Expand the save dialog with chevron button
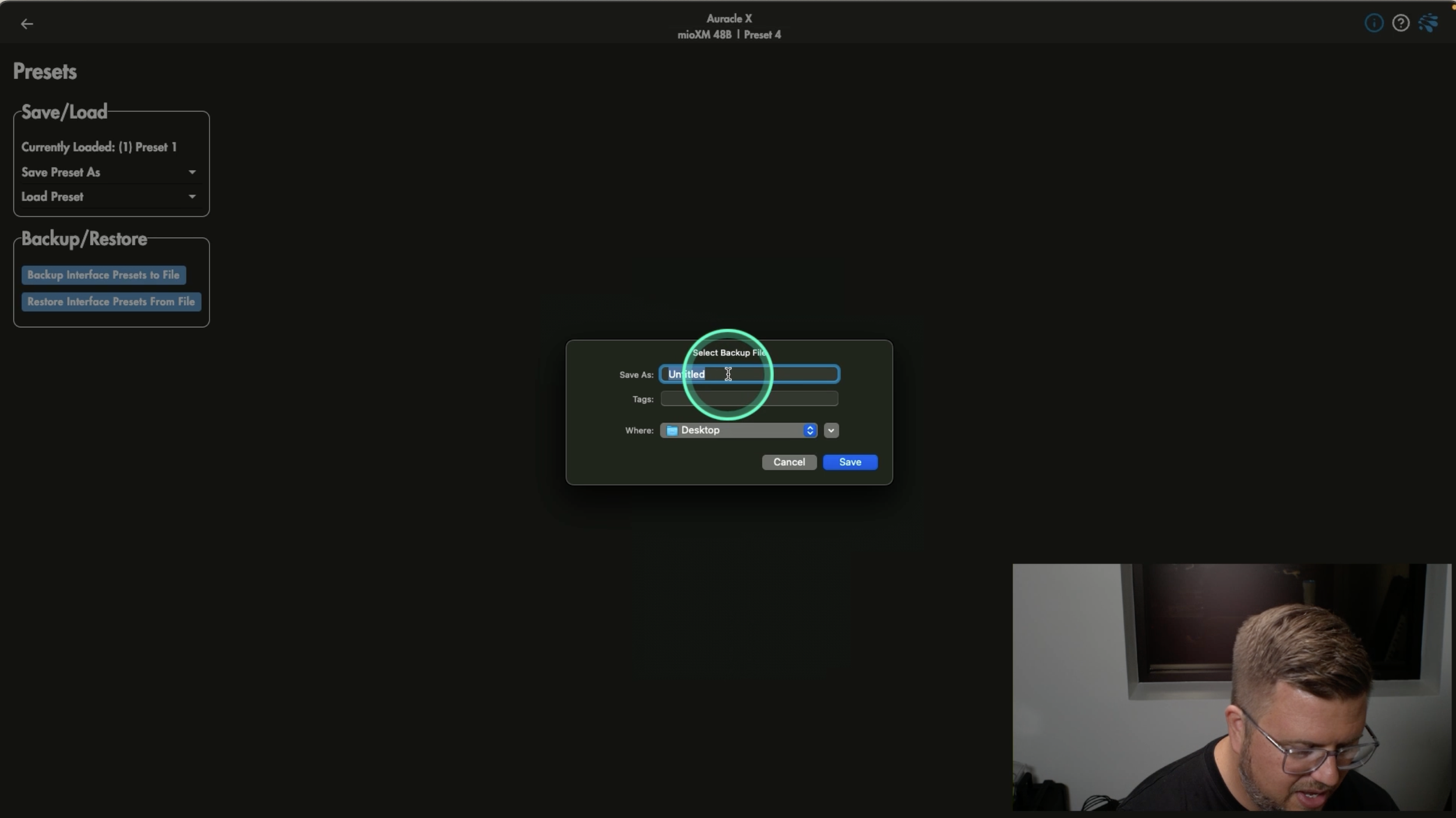Viewport: 1456px width, 818px height. 831,431
